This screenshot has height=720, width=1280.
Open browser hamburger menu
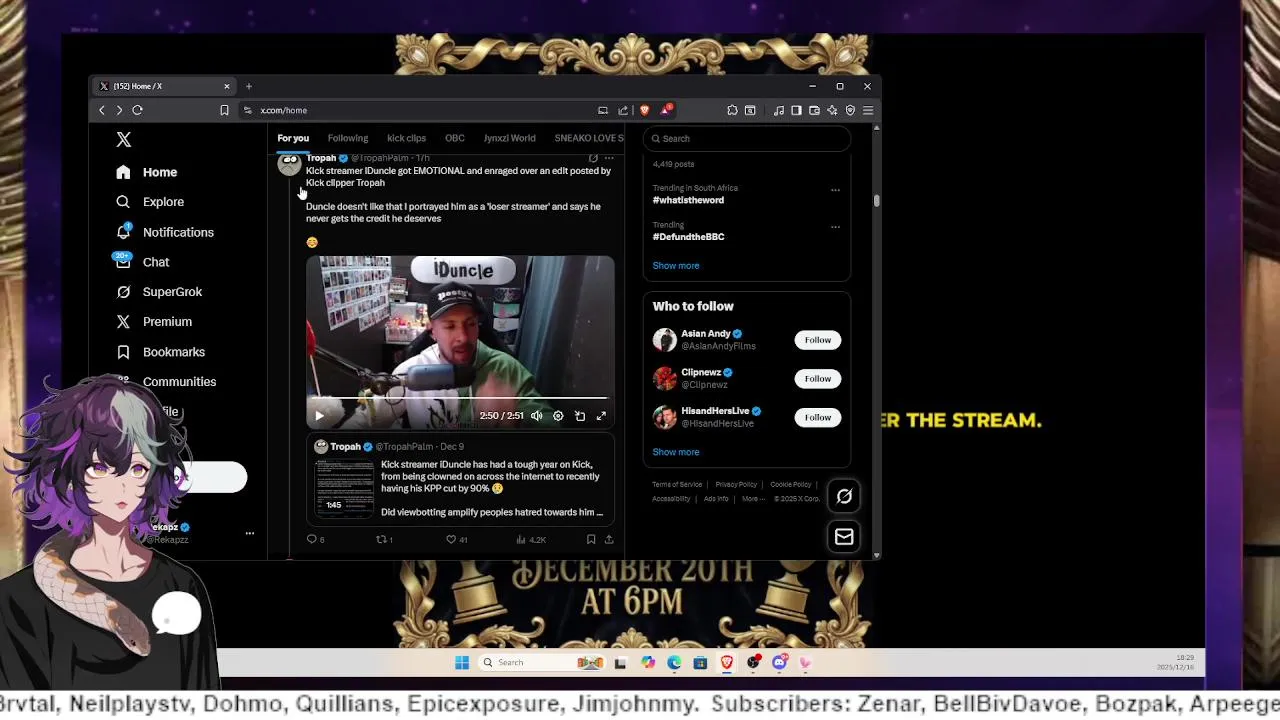click(x=868, y=110)
